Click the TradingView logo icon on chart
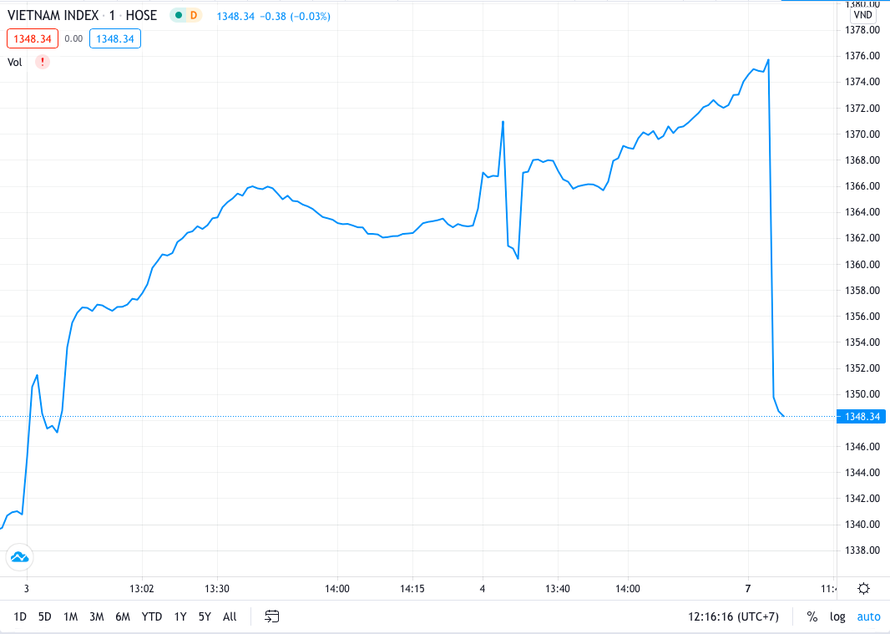This screenshot has width=890, height=634. point(19,557)
